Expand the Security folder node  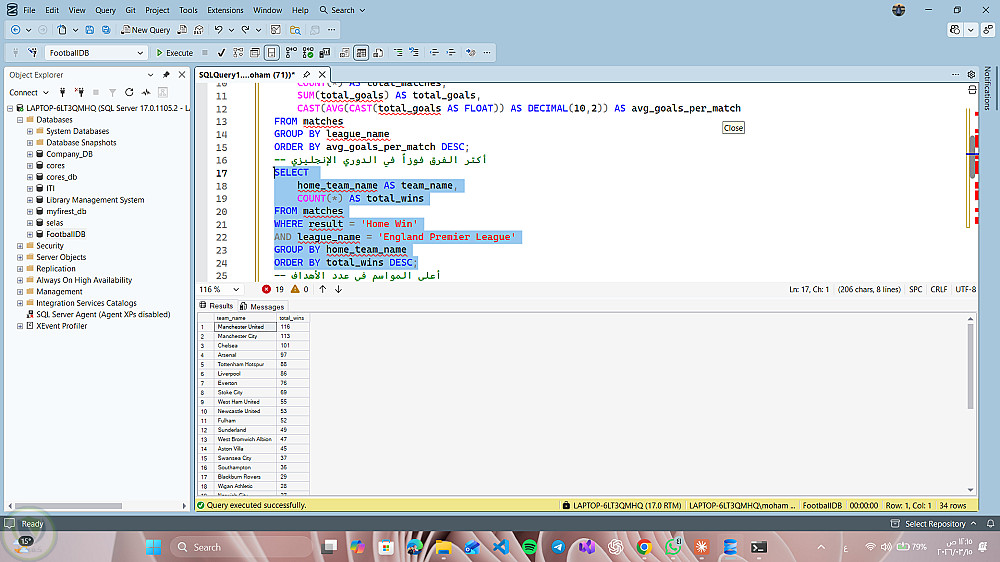point(20,245)
